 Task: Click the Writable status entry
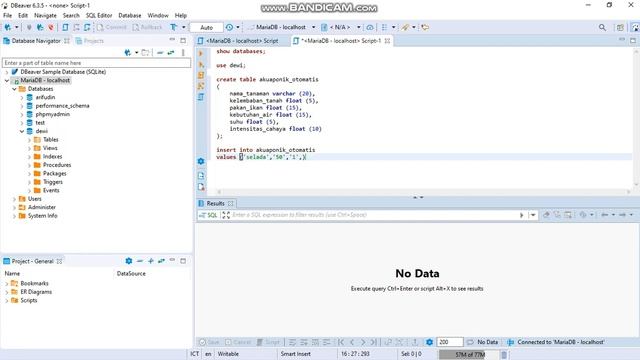[x=228, y=354]
